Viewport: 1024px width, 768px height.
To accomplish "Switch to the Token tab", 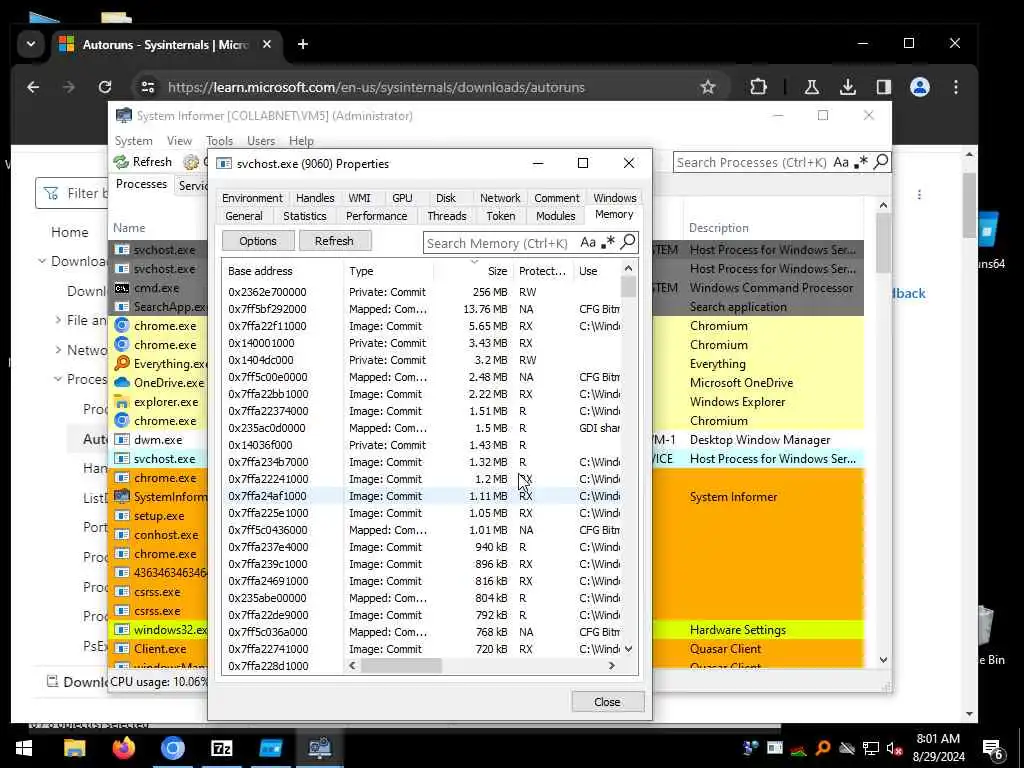I will click(x=501, y=216).
